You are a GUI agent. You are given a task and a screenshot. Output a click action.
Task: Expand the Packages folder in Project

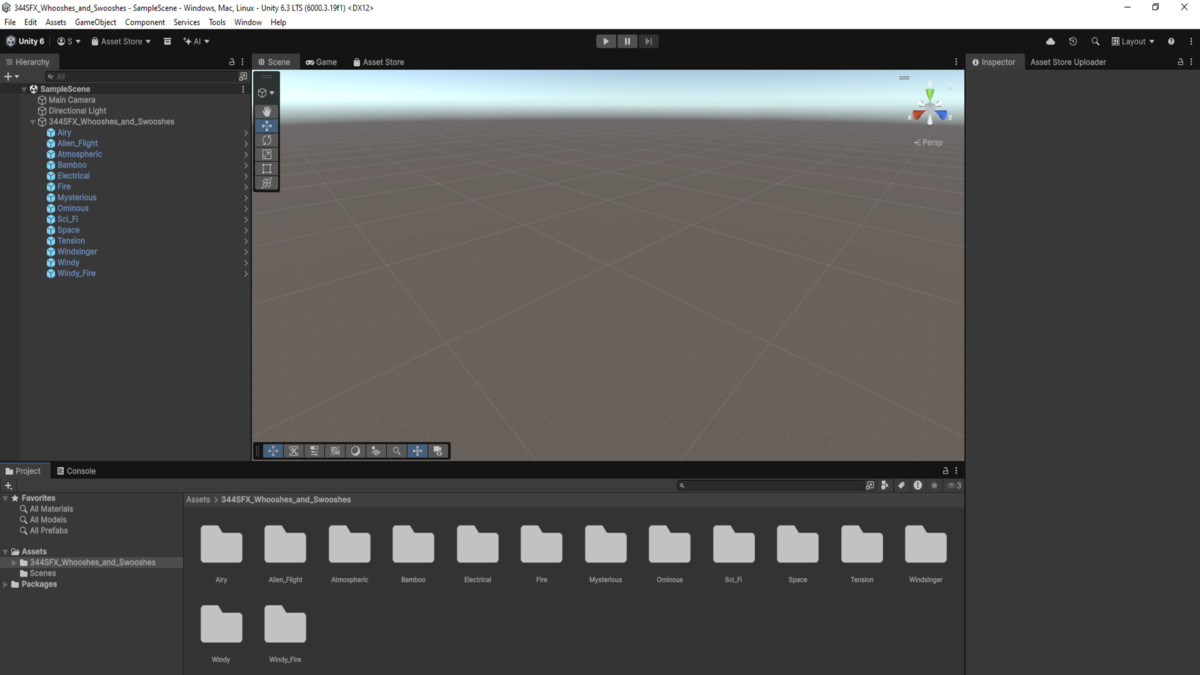coord(6,584)
